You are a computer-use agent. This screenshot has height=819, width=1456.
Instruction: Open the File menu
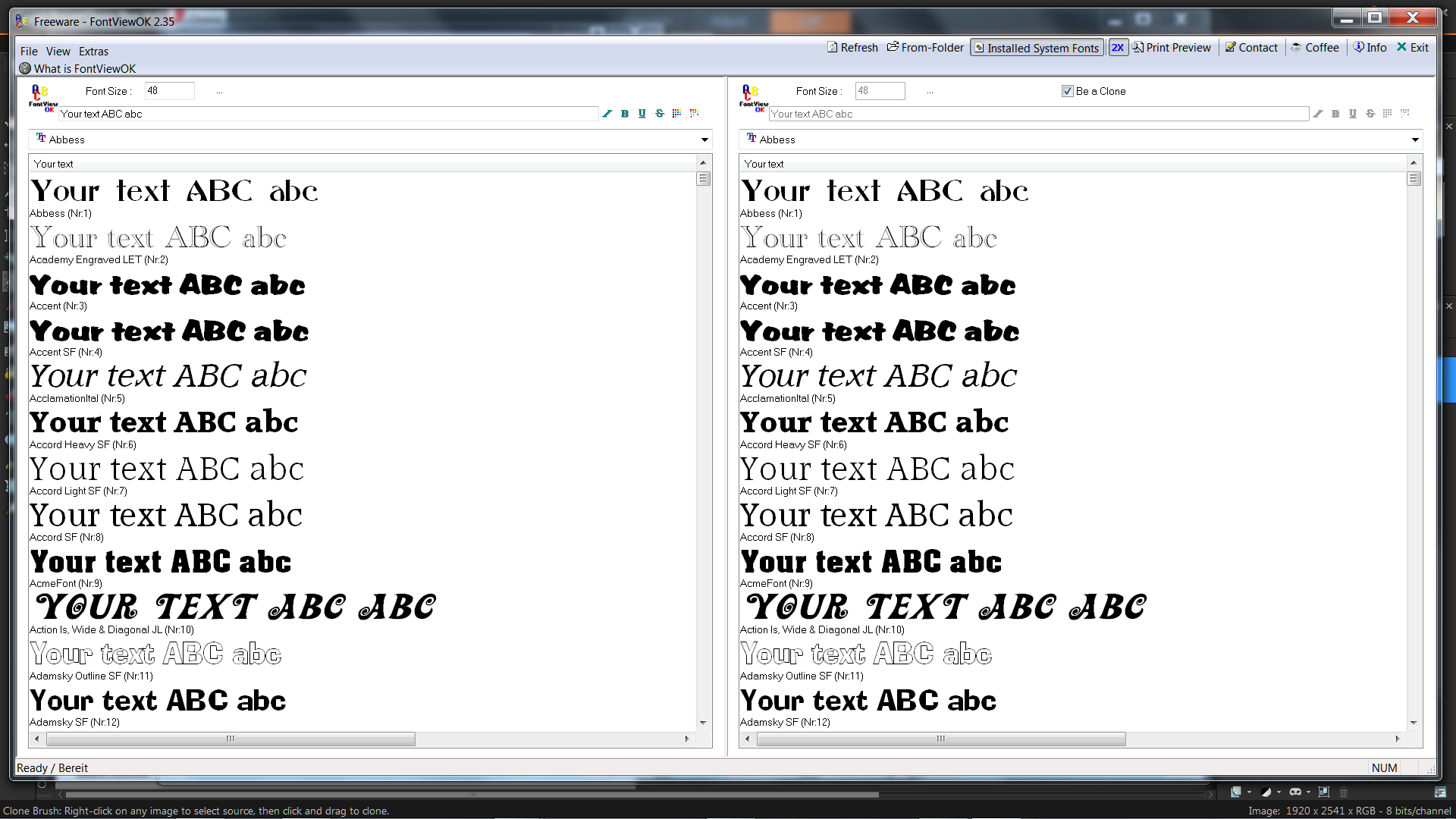click(x=29, y=52)
